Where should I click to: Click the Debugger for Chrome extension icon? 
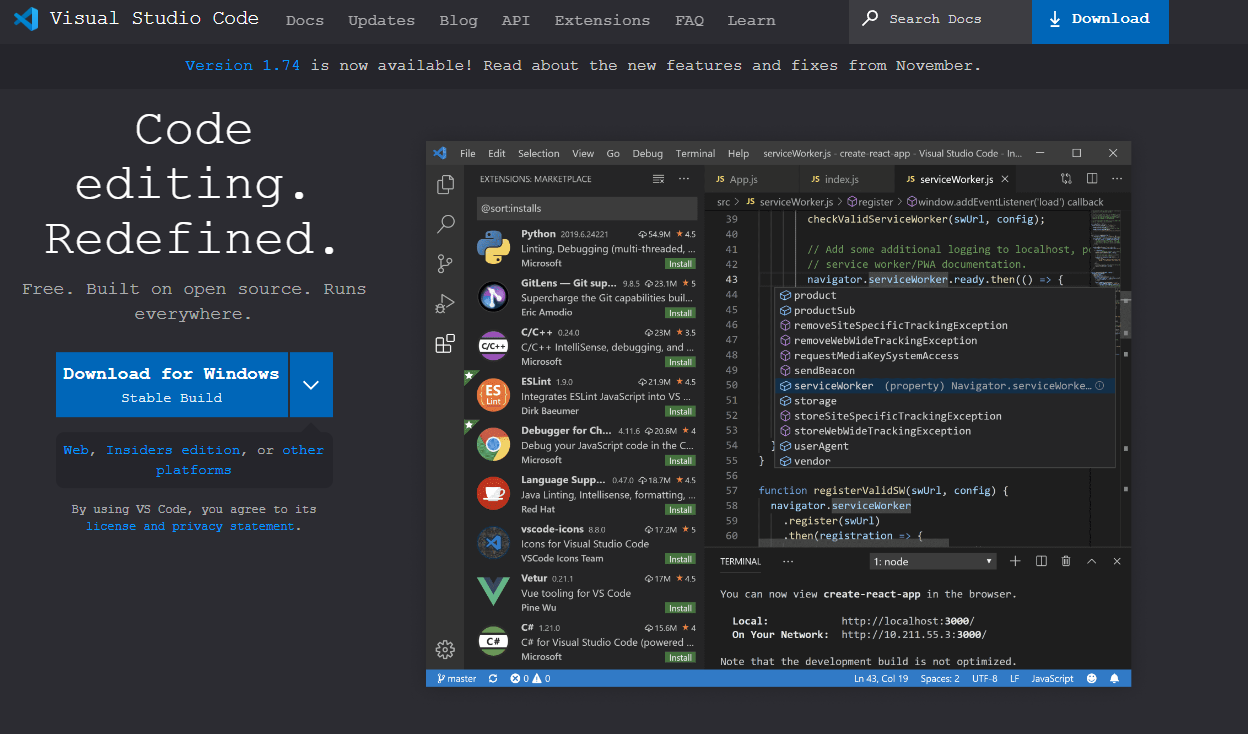pos(493,444)
